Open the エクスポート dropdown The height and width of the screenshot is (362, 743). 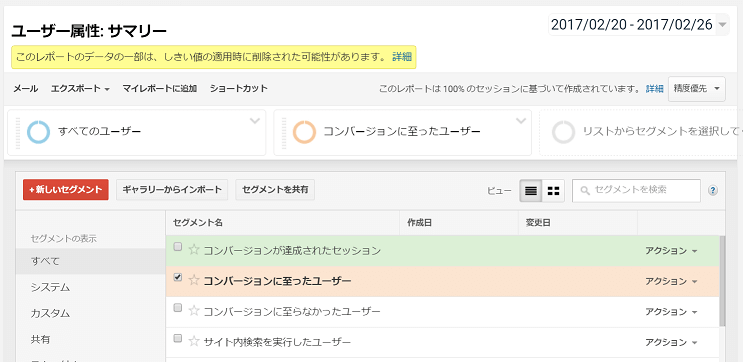80,89
